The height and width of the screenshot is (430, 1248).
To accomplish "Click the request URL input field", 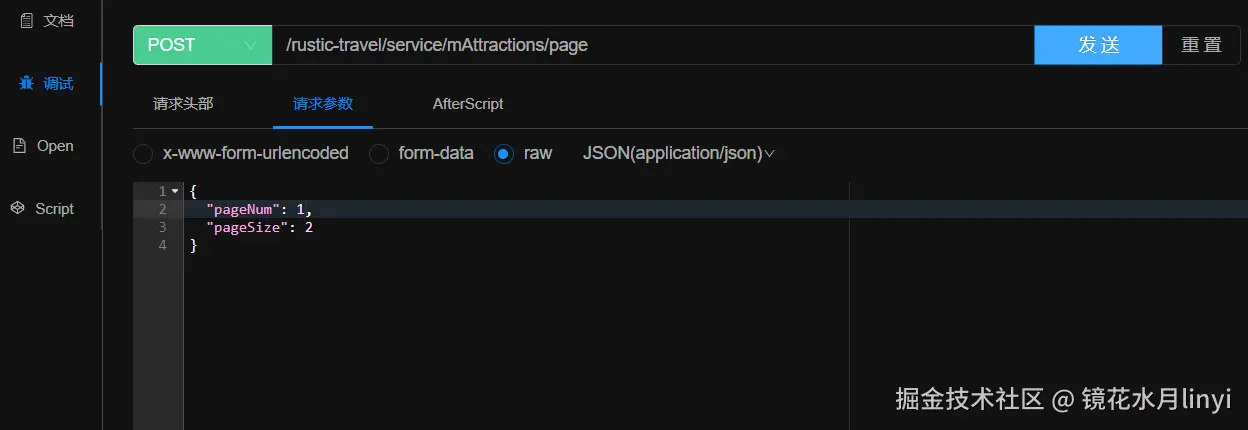I will tap(653, 45).
